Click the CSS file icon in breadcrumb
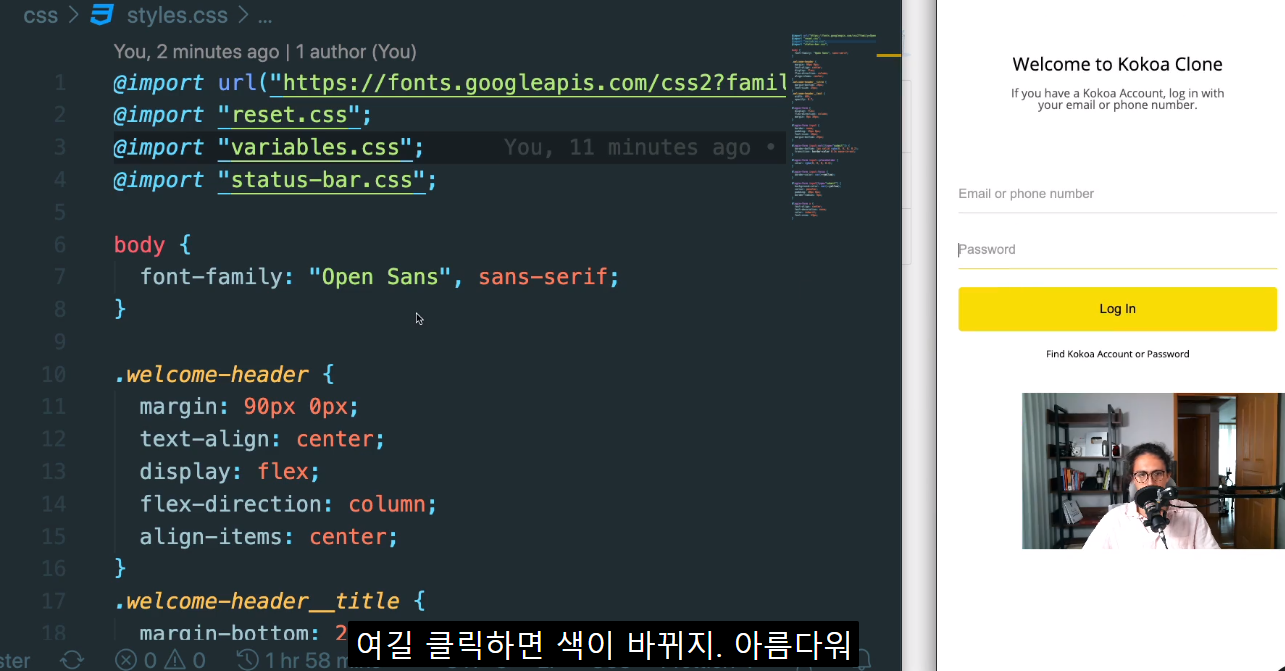 coord(102,16)
